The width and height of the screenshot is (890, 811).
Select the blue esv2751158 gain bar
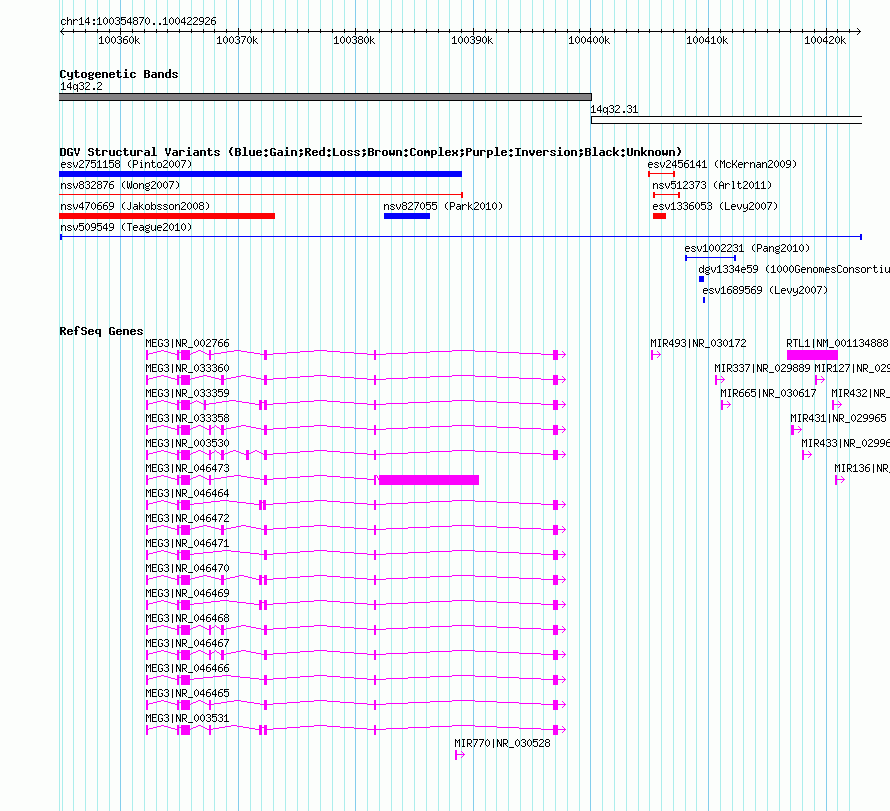261,174
